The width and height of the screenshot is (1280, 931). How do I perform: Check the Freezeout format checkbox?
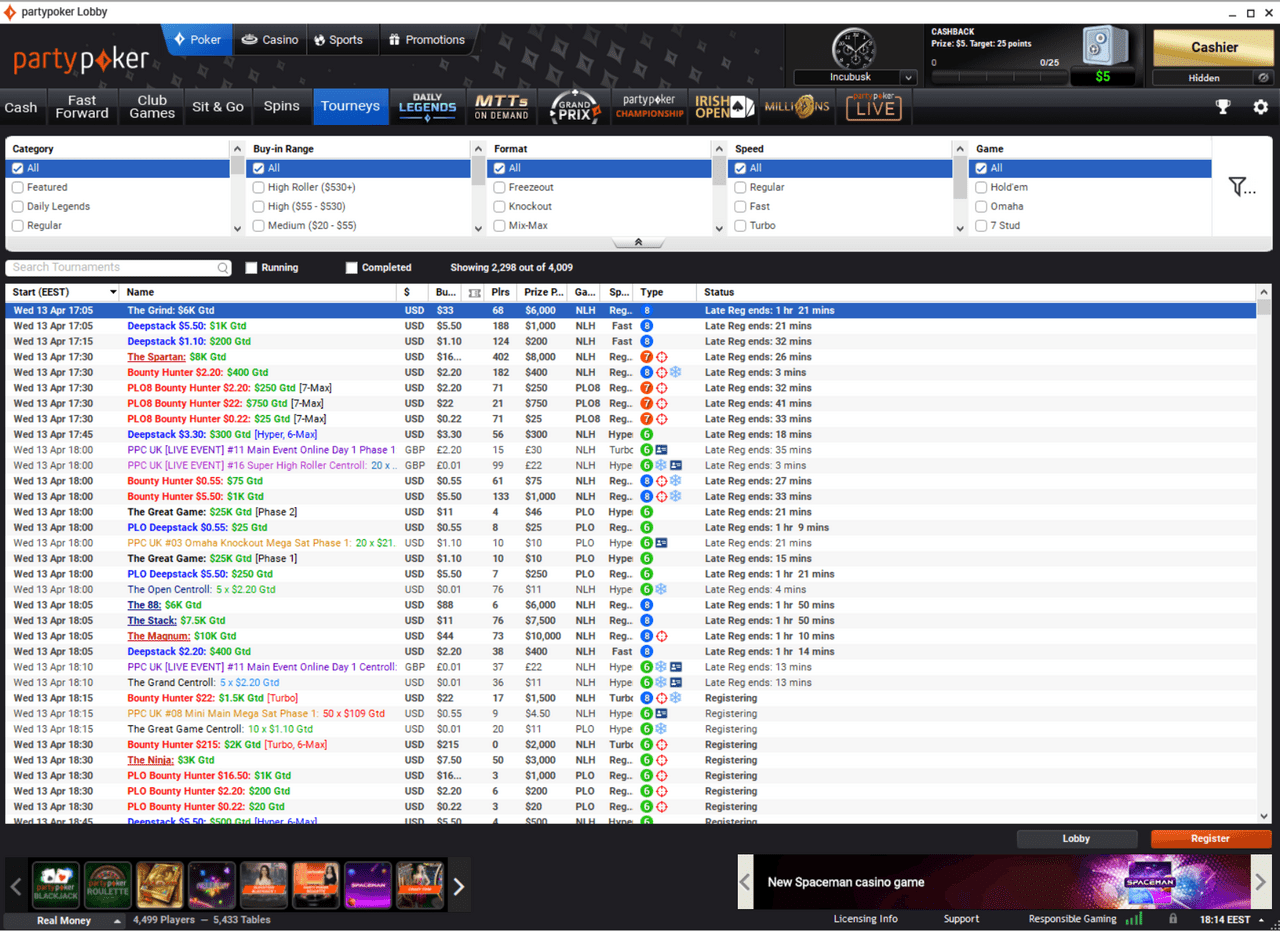500,187
